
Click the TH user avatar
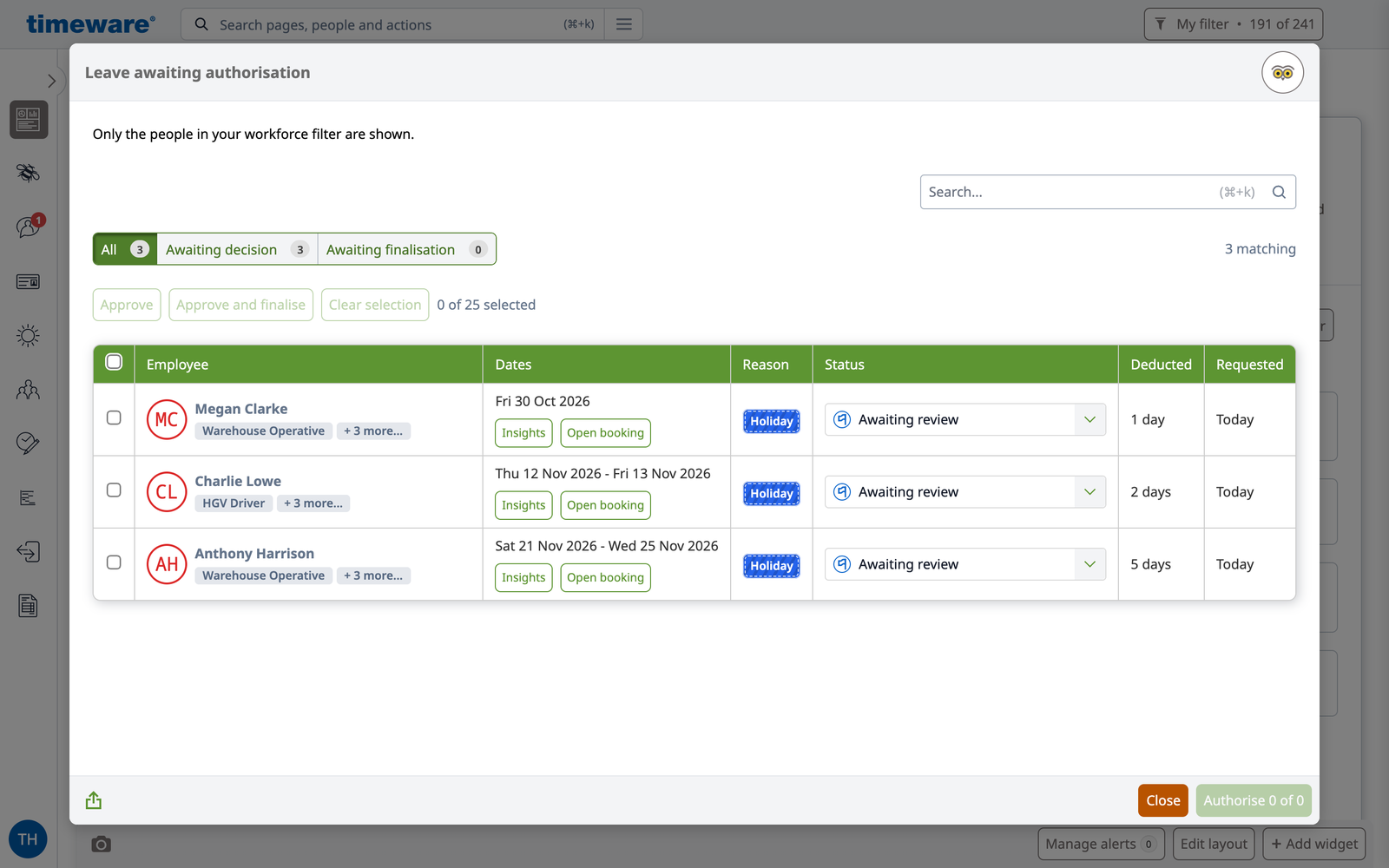click(x=28, y=839)
